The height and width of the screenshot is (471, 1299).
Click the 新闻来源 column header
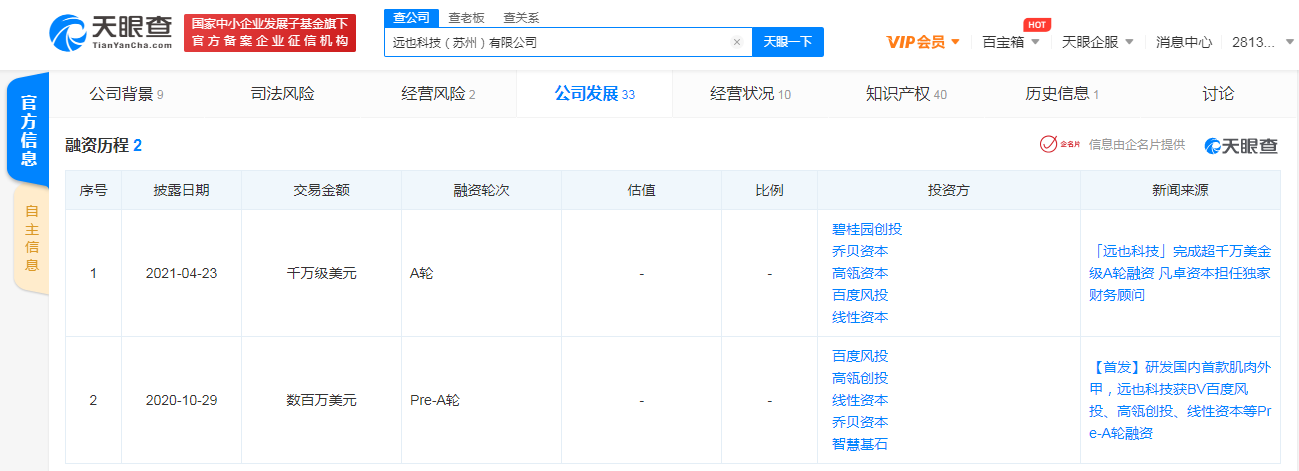pyautogui.click(x=1180, y=190)
